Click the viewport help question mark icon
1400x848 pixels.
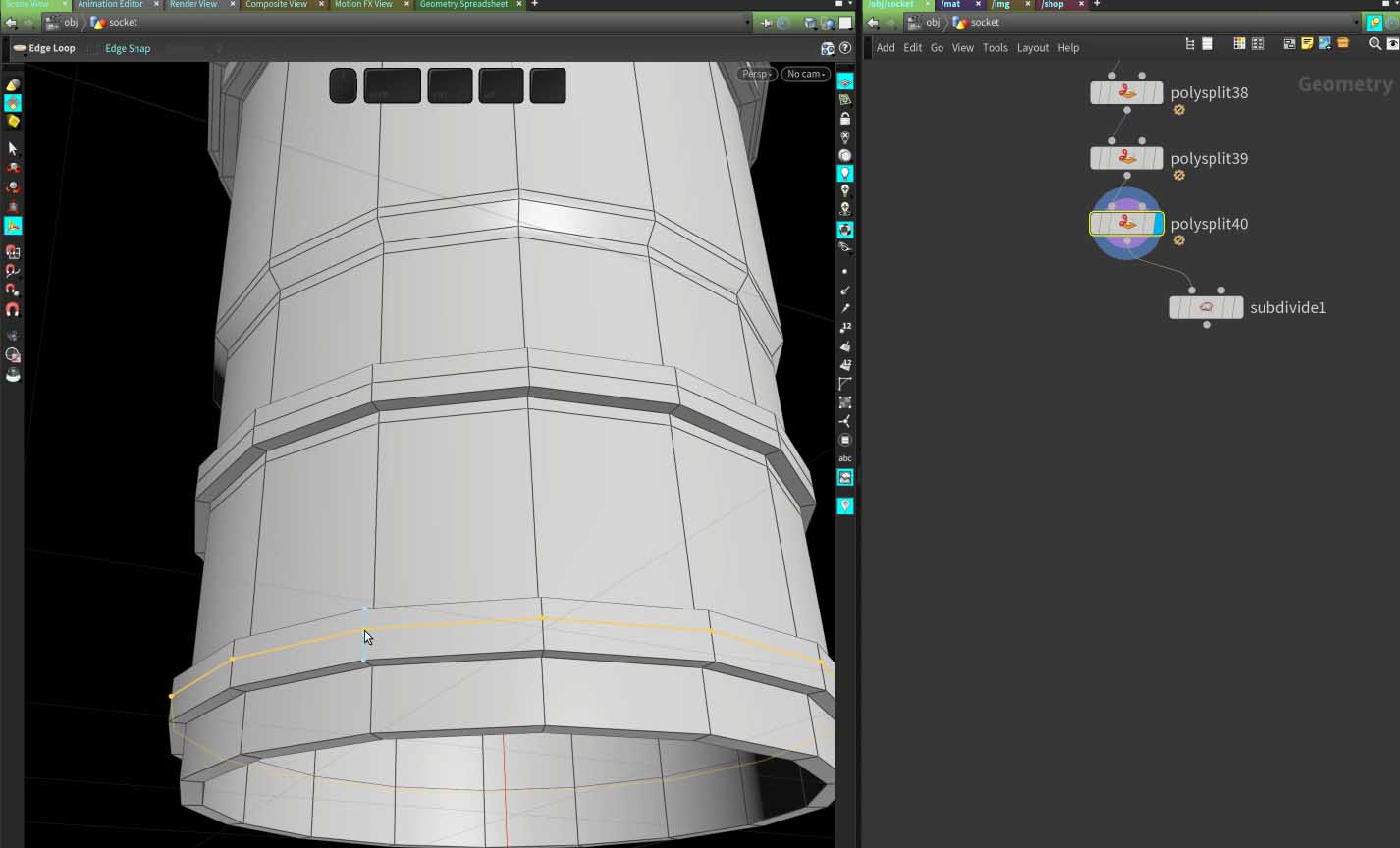tap(845, 48)
